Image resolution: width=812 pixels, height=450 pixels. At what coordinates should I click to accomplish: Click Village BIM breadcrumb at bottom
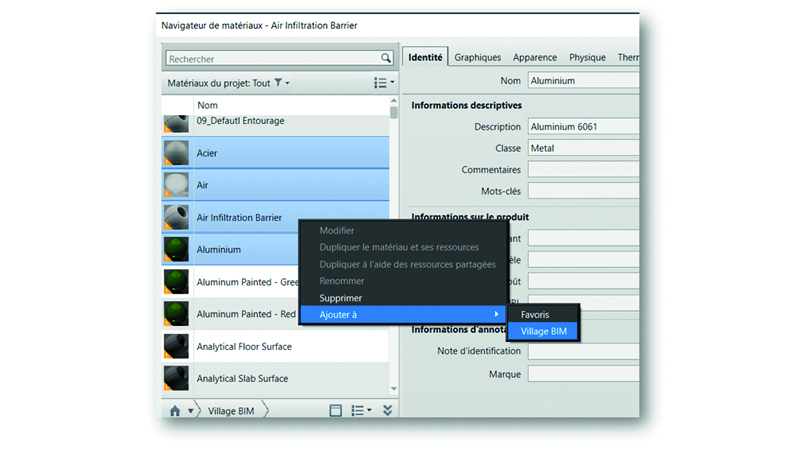(231, 411)
